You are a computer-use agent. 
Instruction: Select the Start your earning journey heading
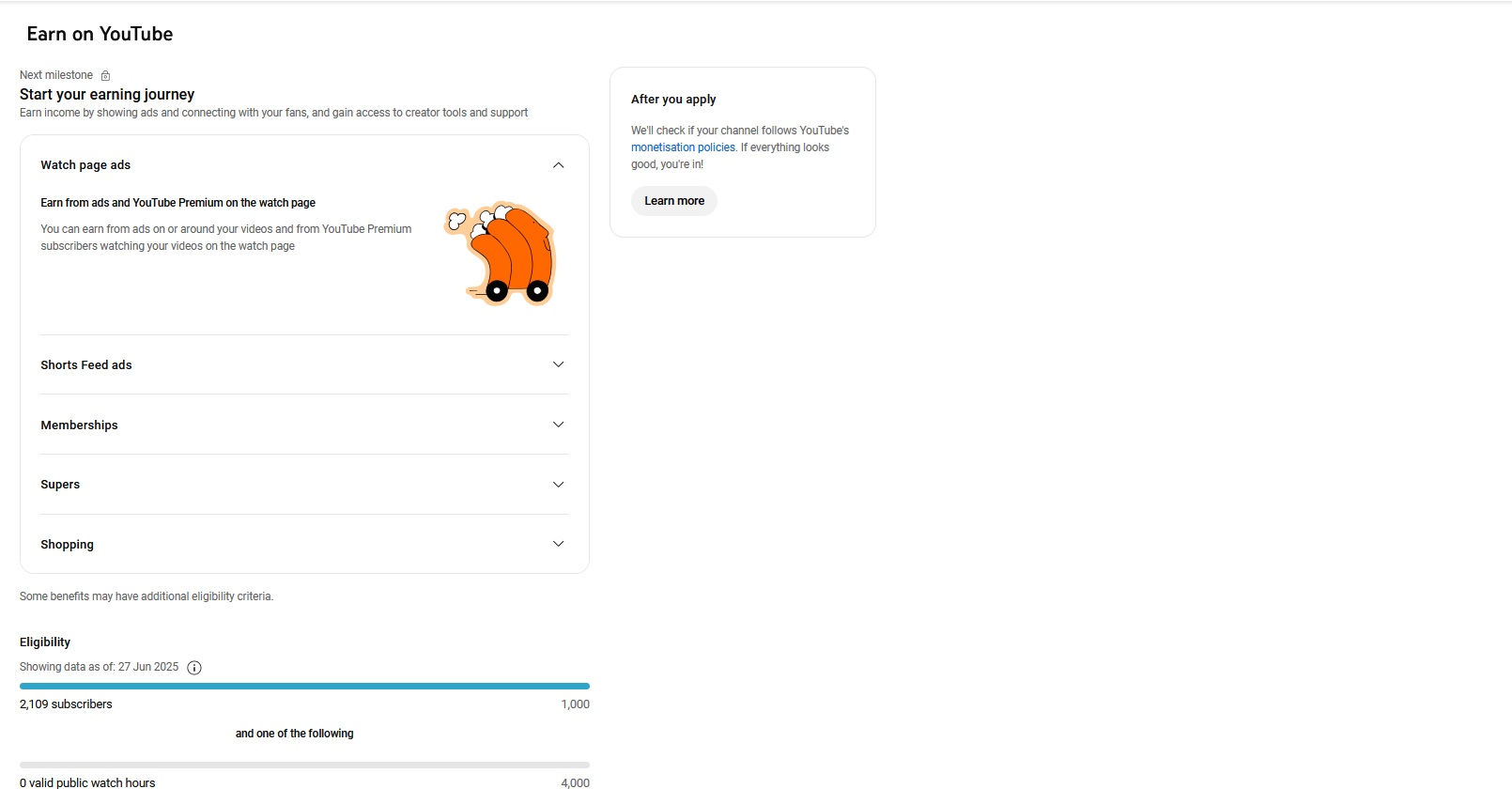(107, 94)
